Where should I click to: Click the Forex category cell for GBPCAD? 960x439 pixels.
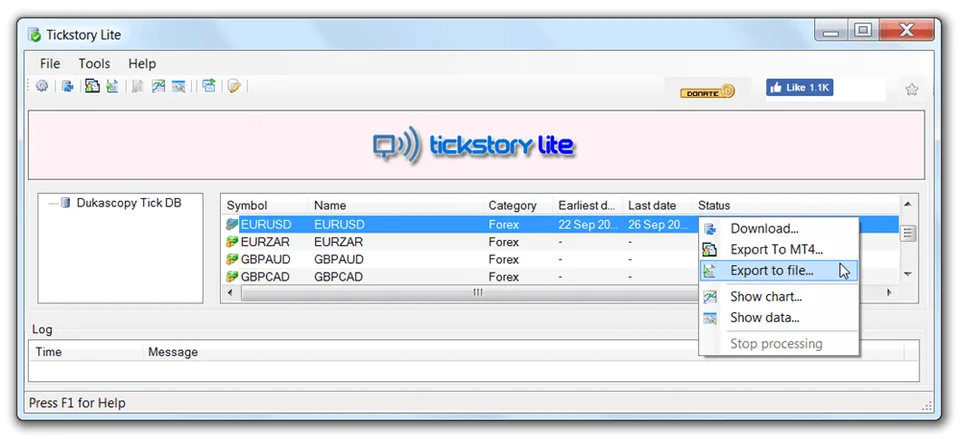point(503,277)
